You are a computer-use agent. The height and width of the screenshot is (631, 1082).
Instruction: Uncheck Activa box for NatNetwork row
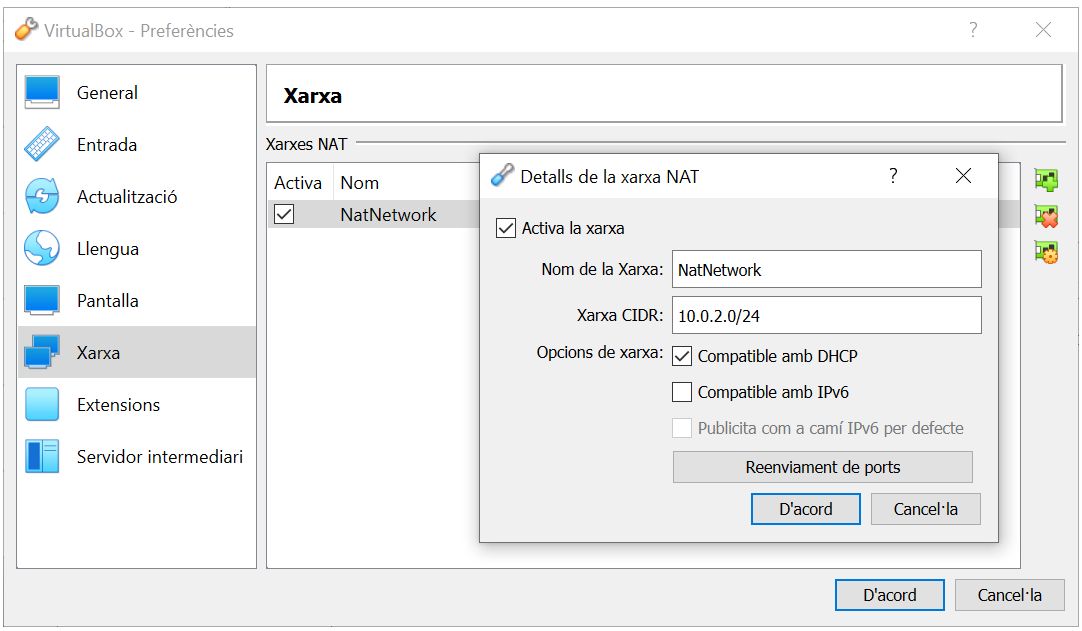[285, 214]
